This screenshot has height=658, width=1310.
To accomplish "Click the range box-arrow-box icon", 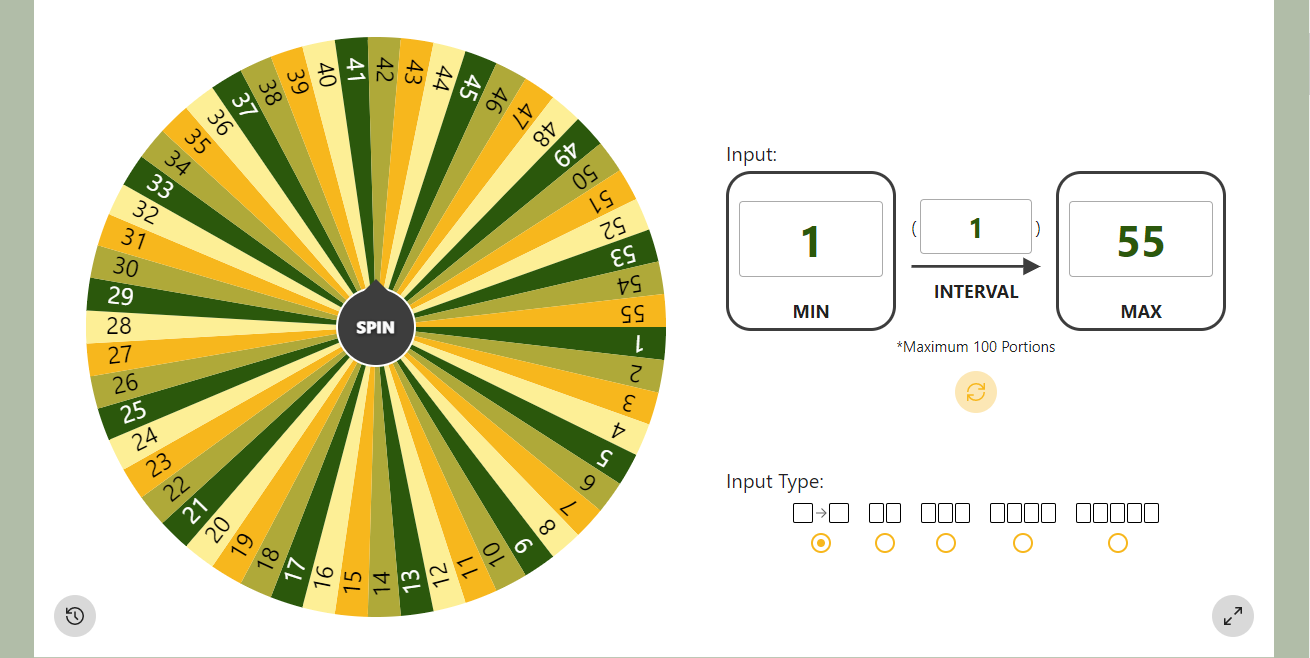I will 821,513.
